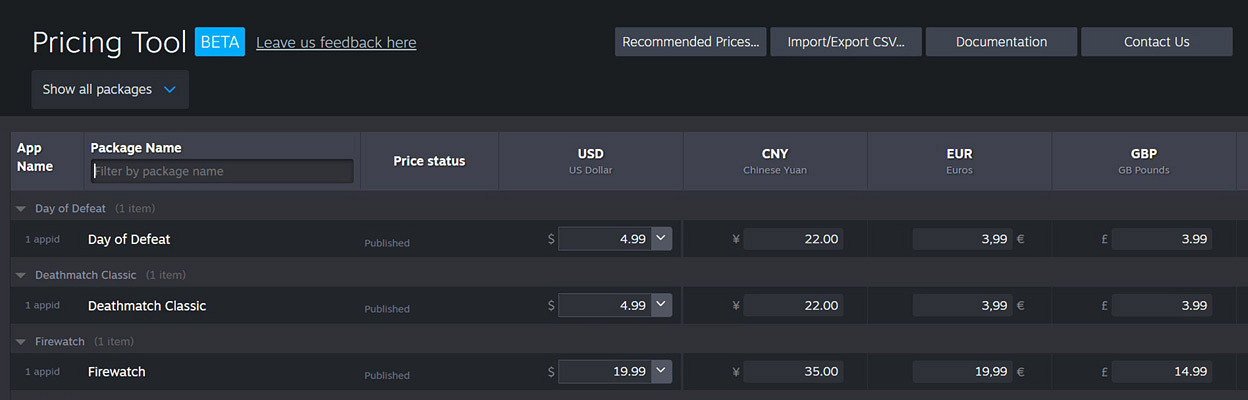Follow the Leave us feedback here link

[x=336, y=42]
